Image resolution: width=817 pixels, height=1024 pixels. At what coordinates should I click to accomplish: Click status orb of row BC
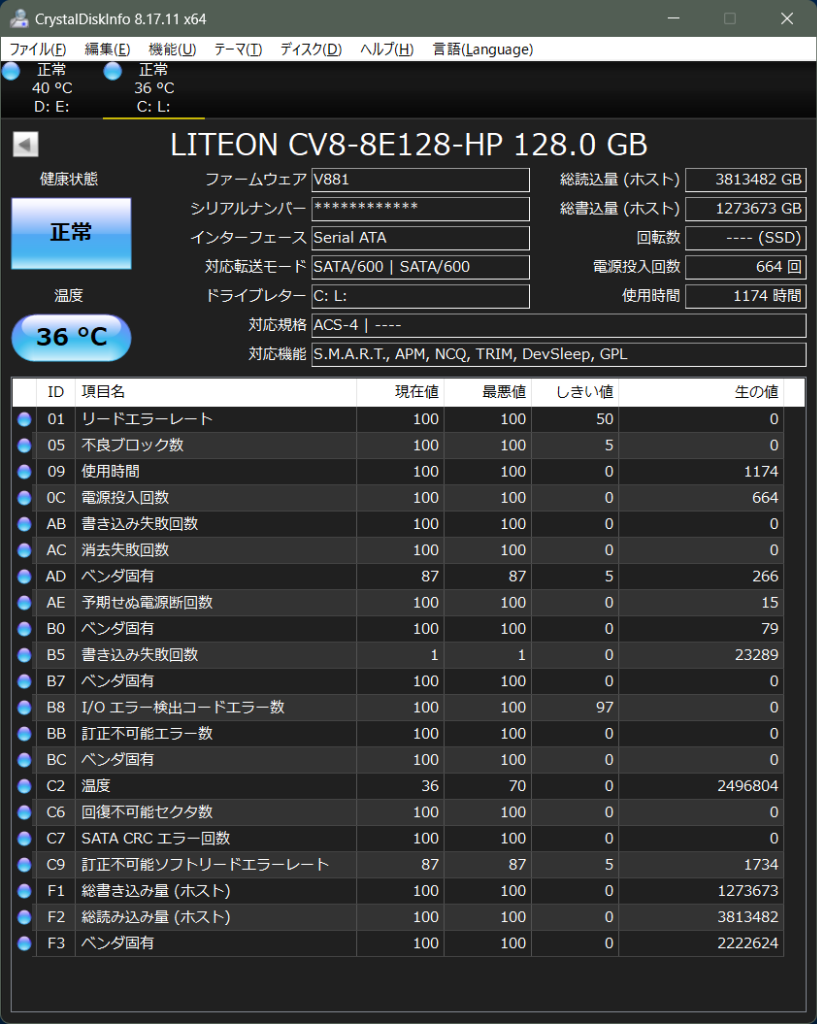[x=24, y=760]
